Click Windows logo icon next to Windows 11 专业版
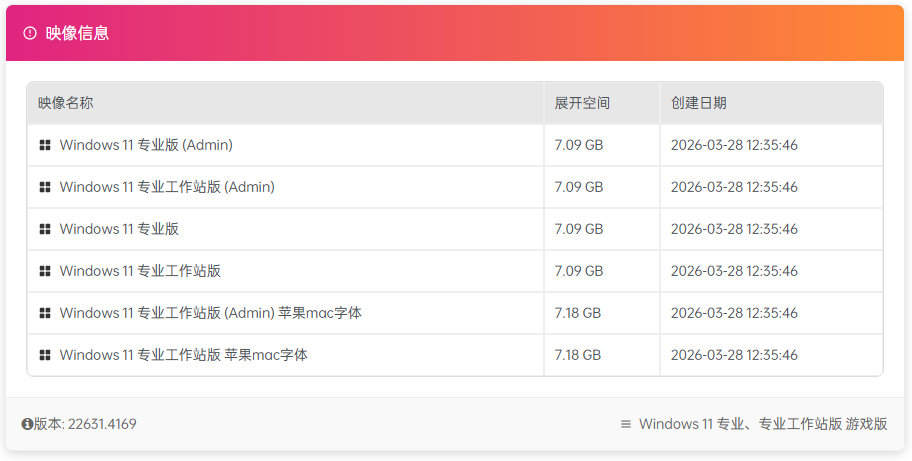This screenshot has height=461, width=912. pyautogui.click(x=45, y=229)
